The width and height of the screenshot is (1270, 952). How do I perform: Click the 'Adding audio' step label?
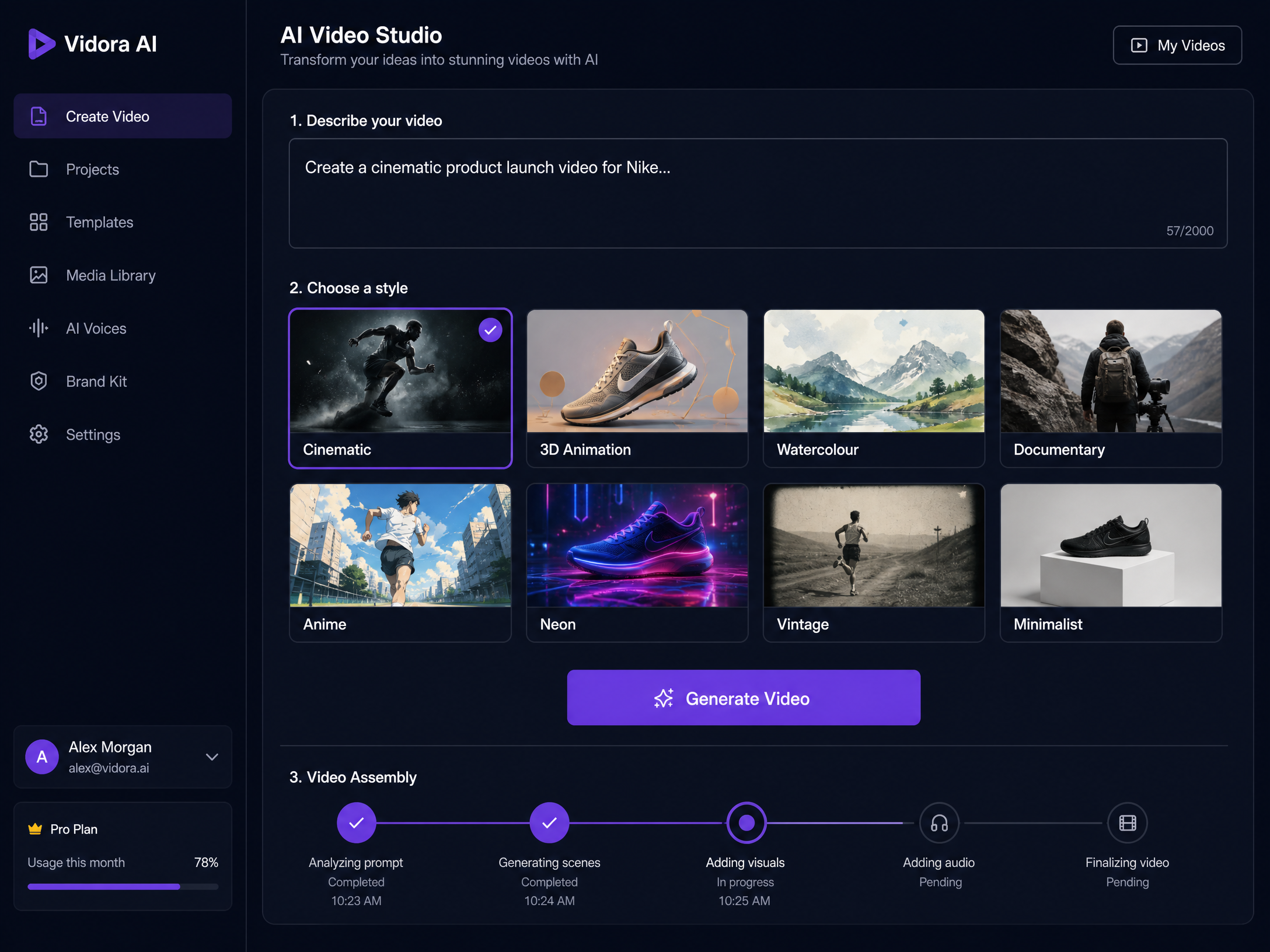pyautogui.click(x=939, y=862)
